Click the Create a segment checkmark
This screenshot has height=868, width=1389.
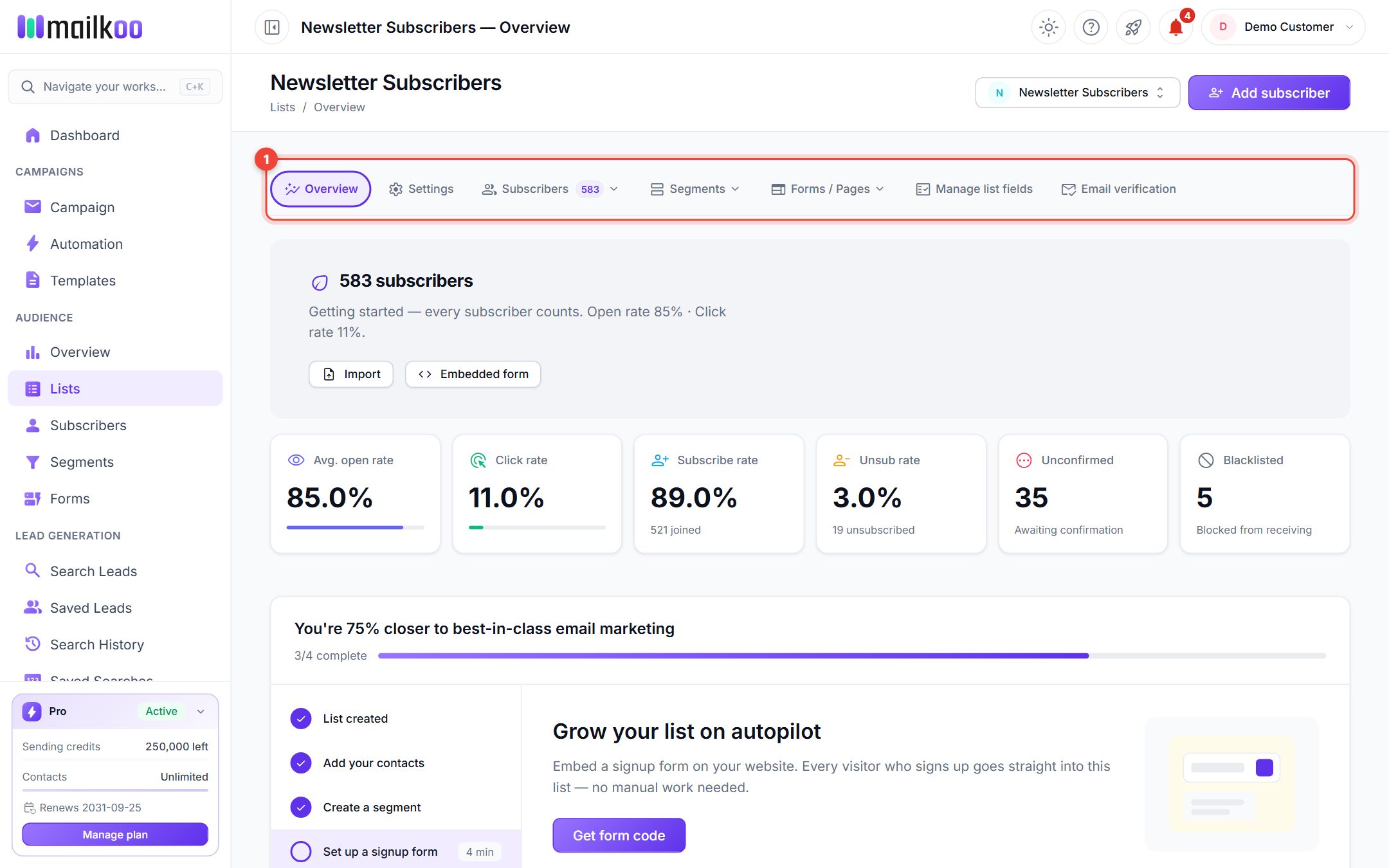301,807
